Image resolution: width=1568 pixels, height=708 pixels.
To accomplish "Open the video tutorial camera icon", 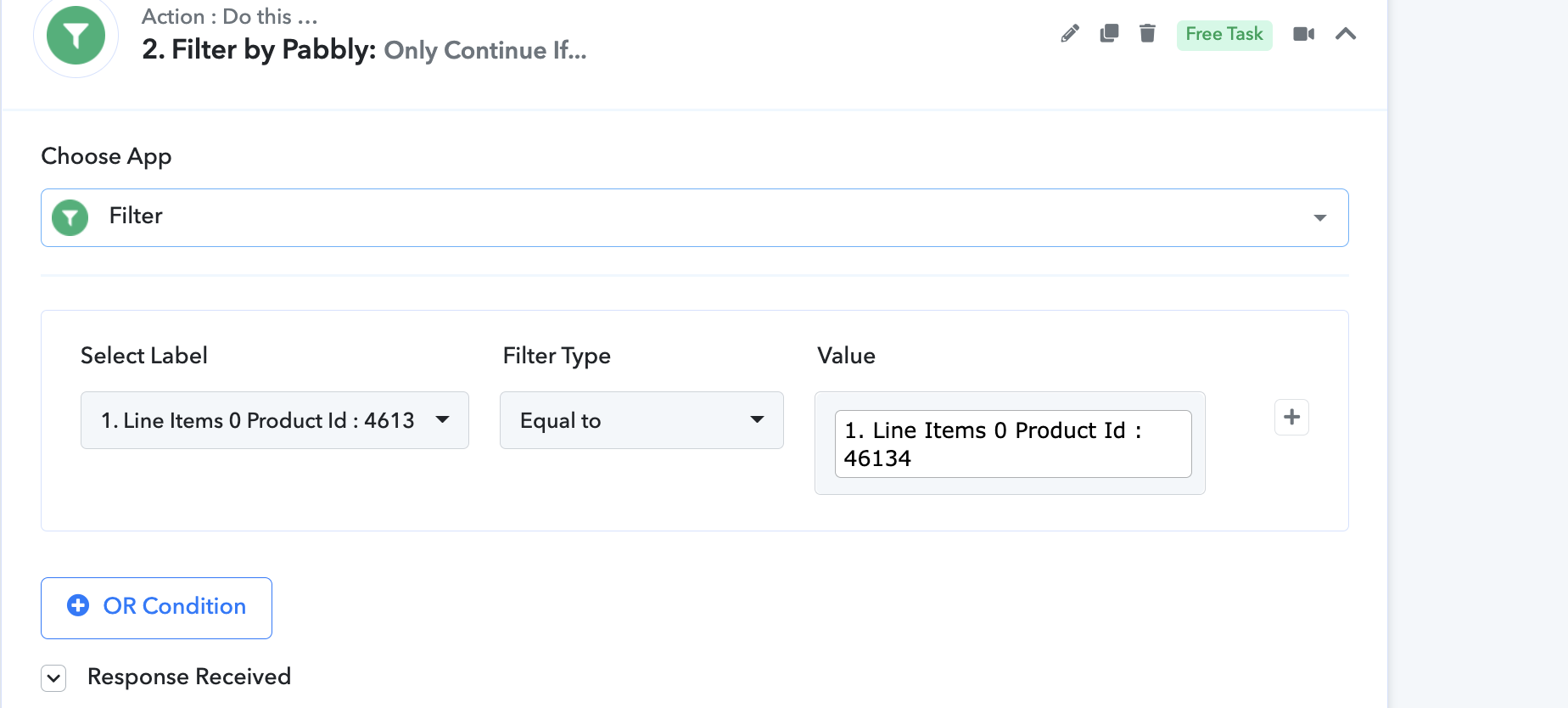I will point(1303,34).
